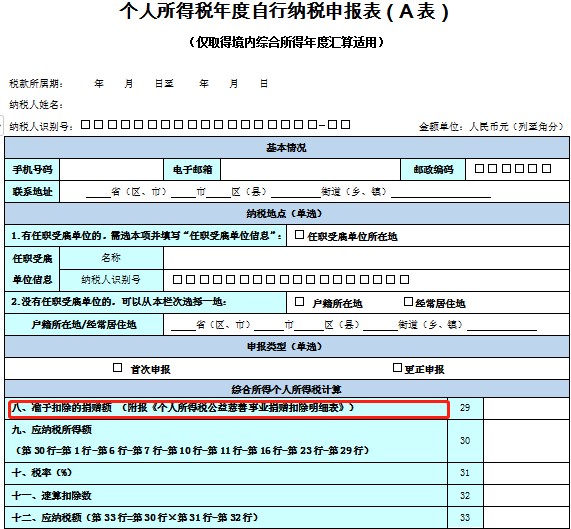Click row number 30 cell

tap(465, 441)
